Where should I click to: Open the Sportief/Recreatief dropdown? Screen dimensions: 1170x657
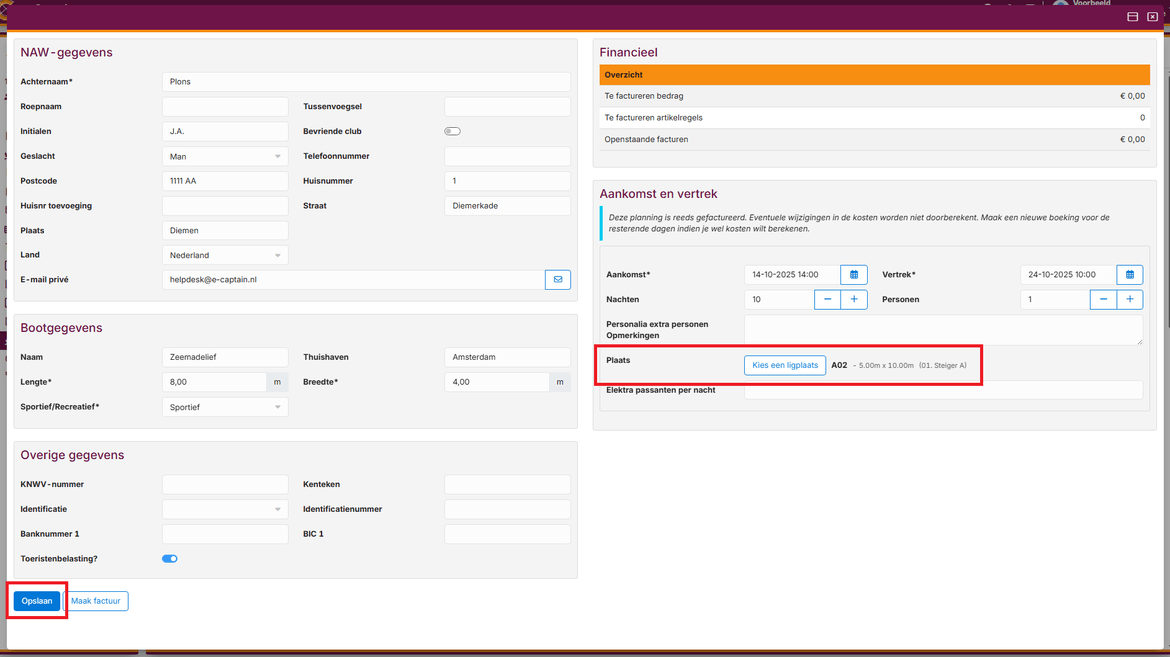tap(225, 408)
